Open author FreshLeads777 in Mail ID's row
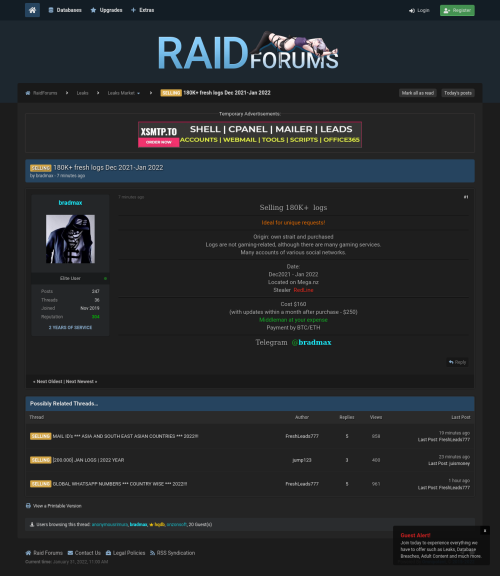The image size is (500, 576). click(x=302, y=436)
